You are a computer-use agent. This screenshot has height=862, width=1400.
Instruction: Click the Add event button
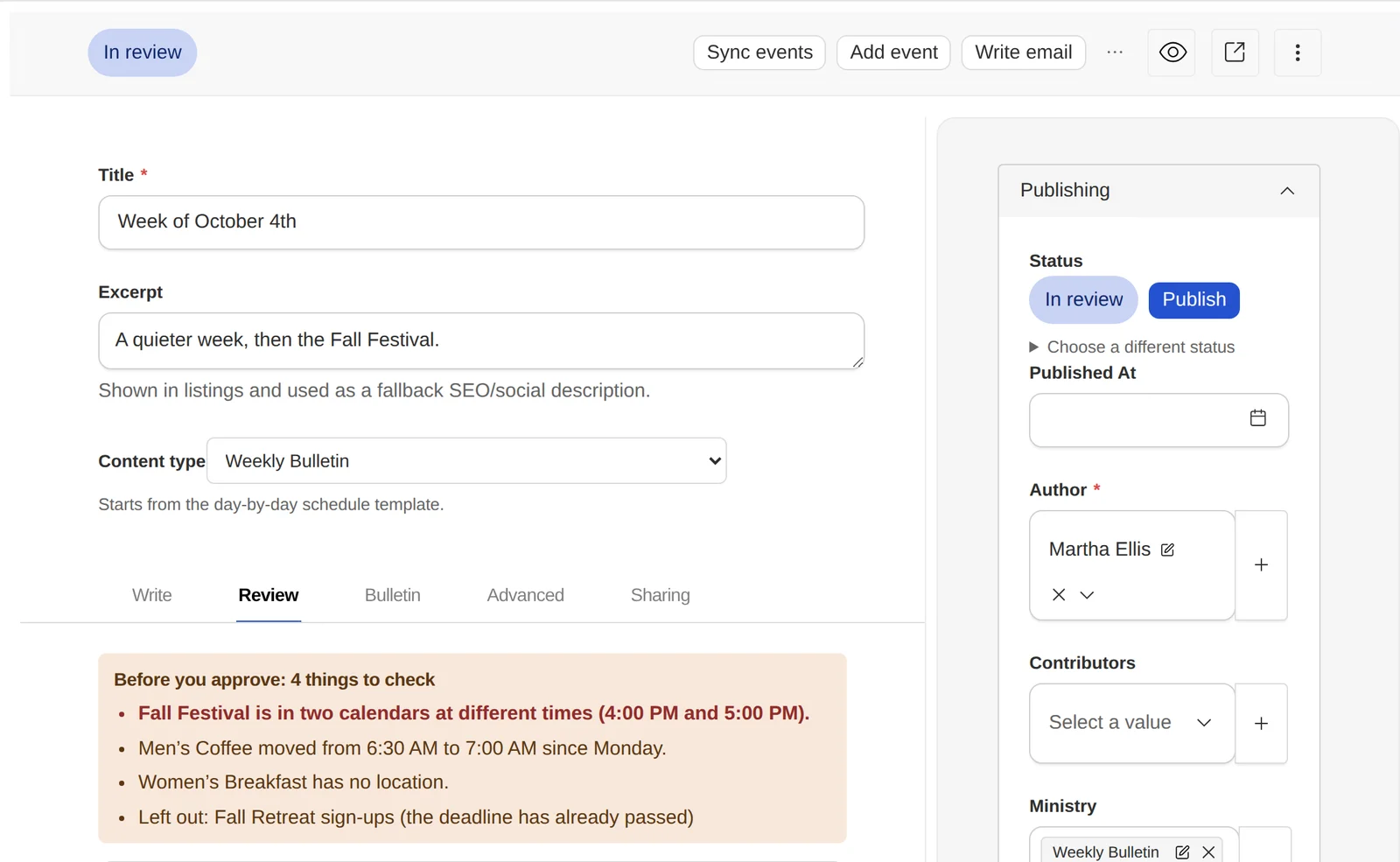click(893, 53)
